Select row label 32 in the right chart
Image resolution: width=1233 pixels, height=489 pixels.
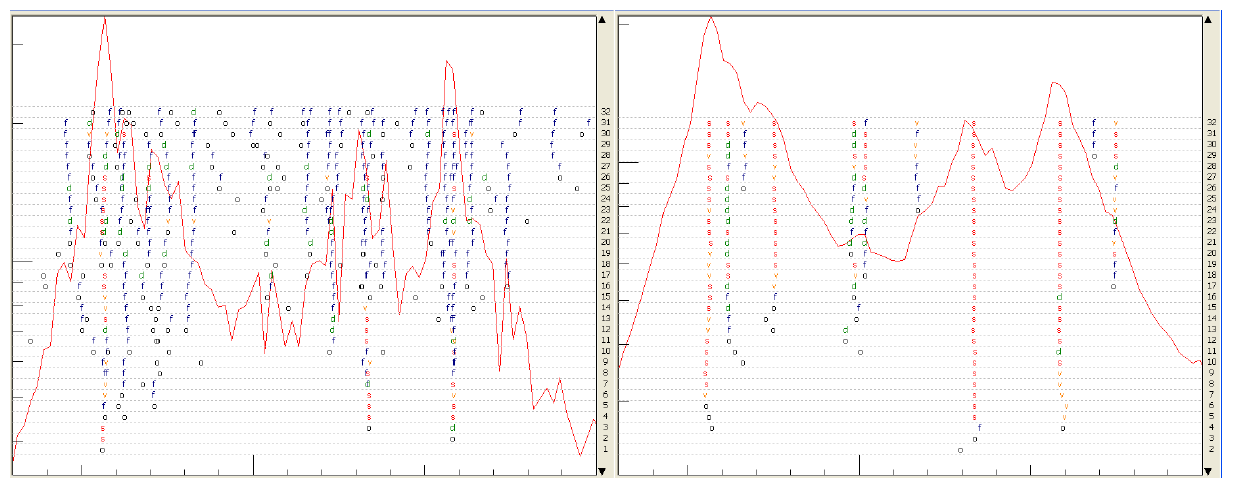click(1212, 122)
